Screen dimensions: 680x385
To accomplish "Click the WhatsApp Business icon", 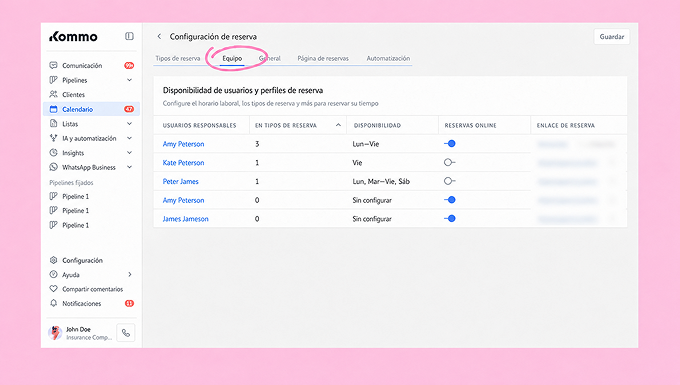I will click(53, 167).
